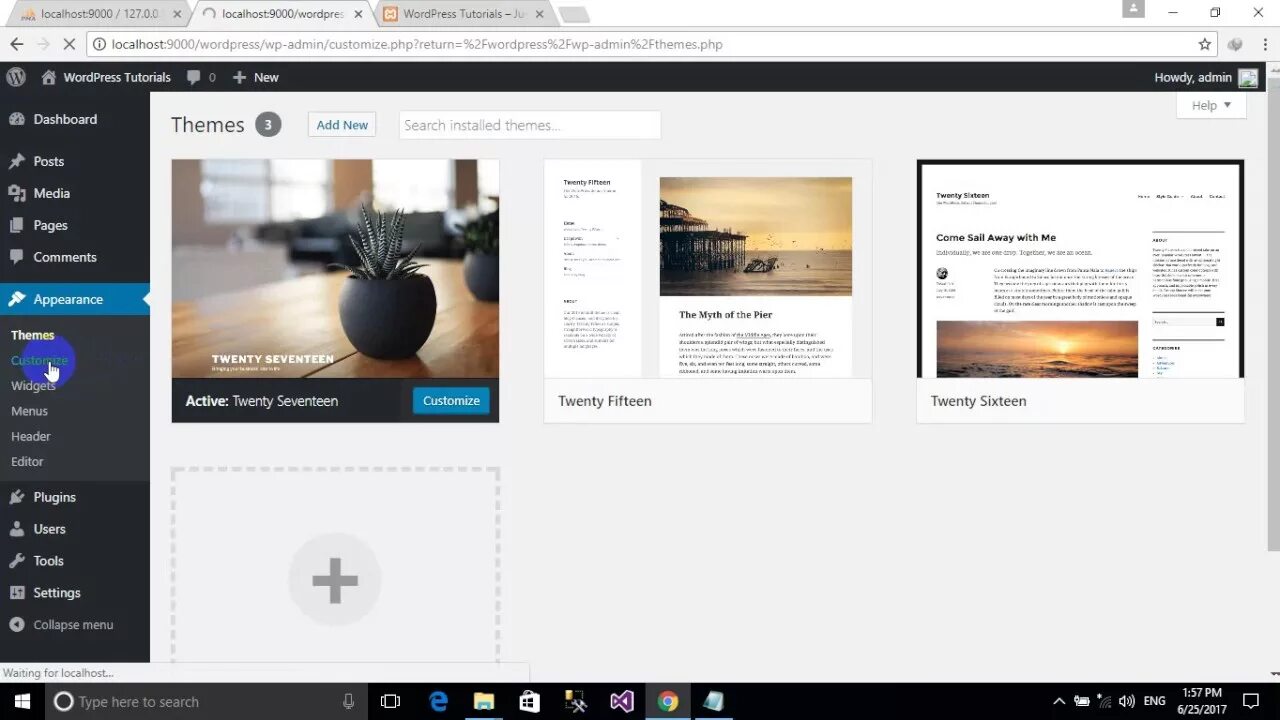
Task: Open the Twenty Sixteen theme screenshot
Action: pyautogui.click(x=1081, y=269)
